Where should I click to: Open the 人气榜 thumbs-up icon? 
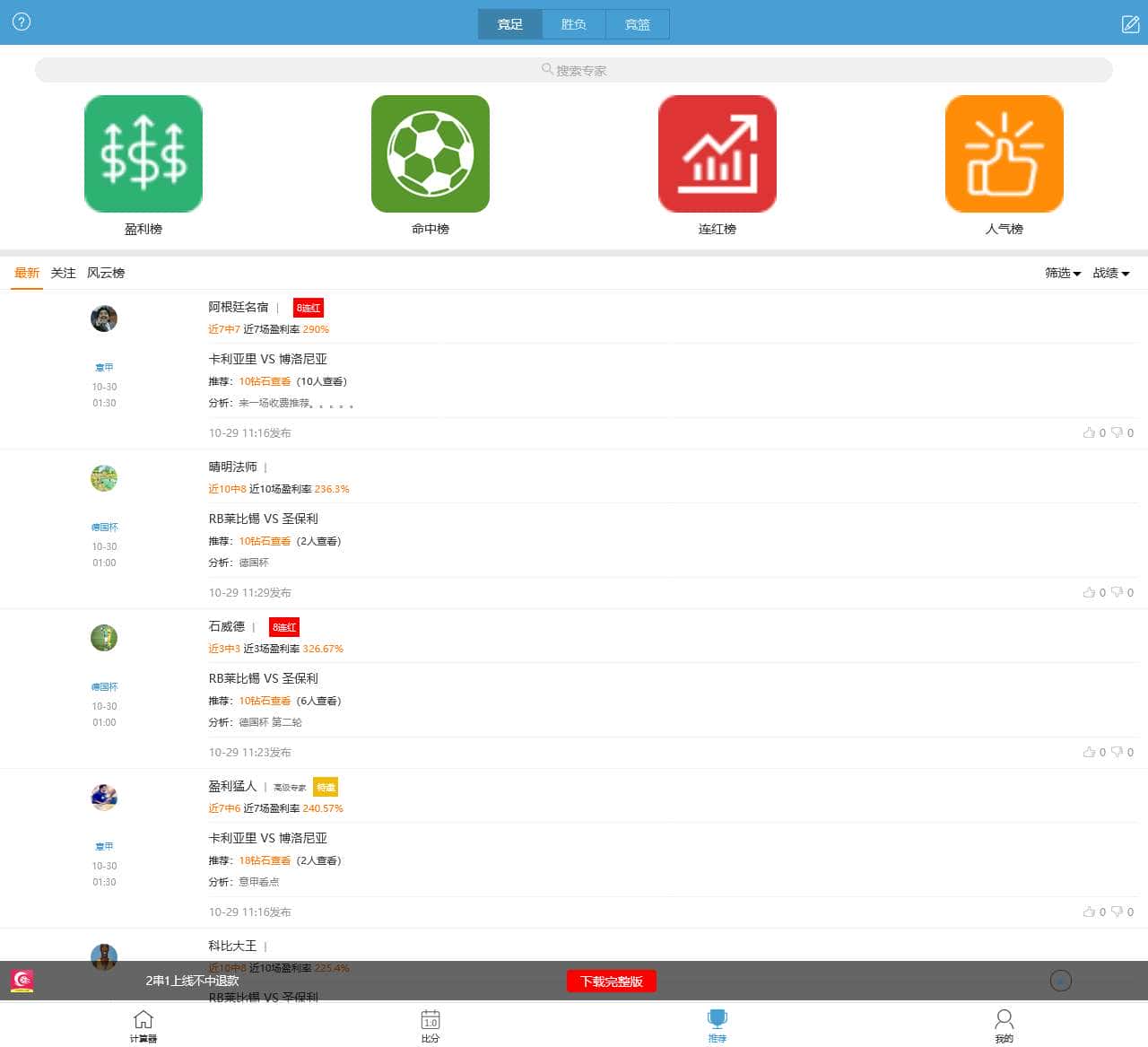coord(1004,153)
